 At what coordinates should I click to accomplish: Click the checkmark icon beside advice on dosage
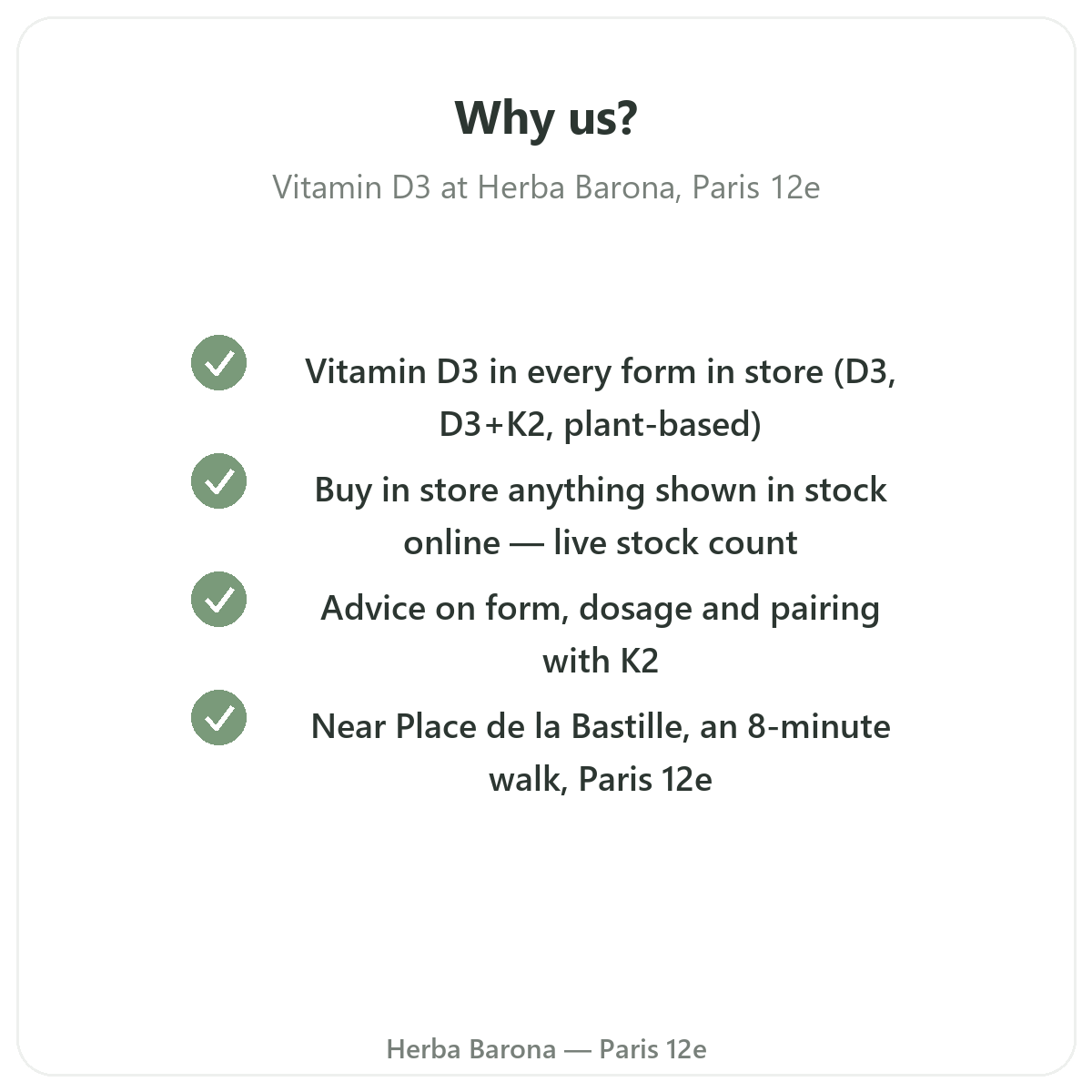click(218, 600)
